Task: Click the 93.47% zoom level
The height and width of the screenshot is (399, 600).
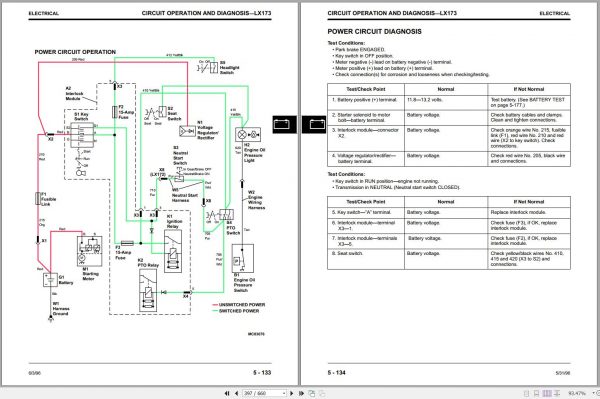Action: [x=577, y=393]
